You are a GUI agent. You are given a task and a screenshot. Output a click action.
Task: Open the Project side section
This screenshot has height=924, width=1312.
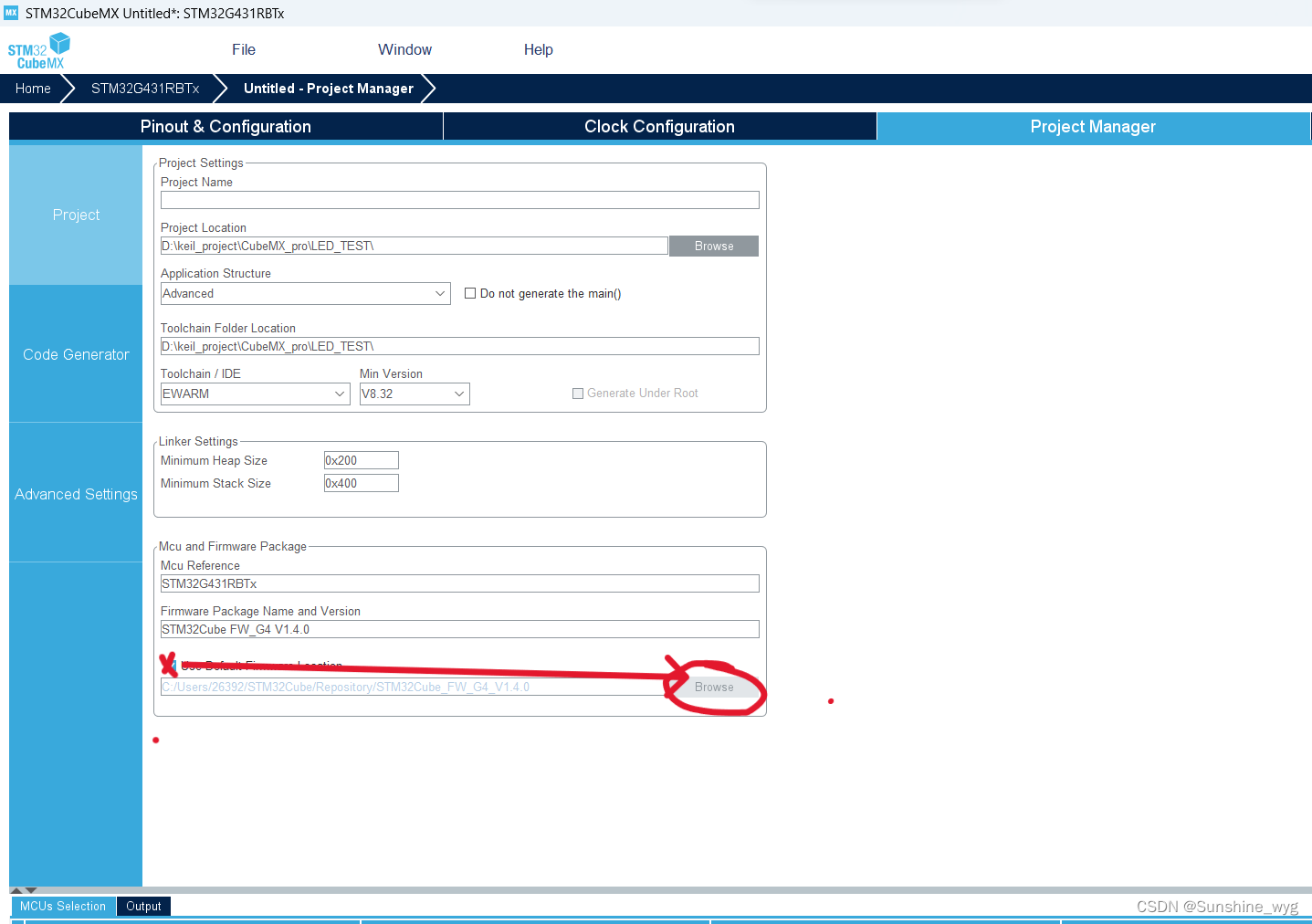pos(76,215)
